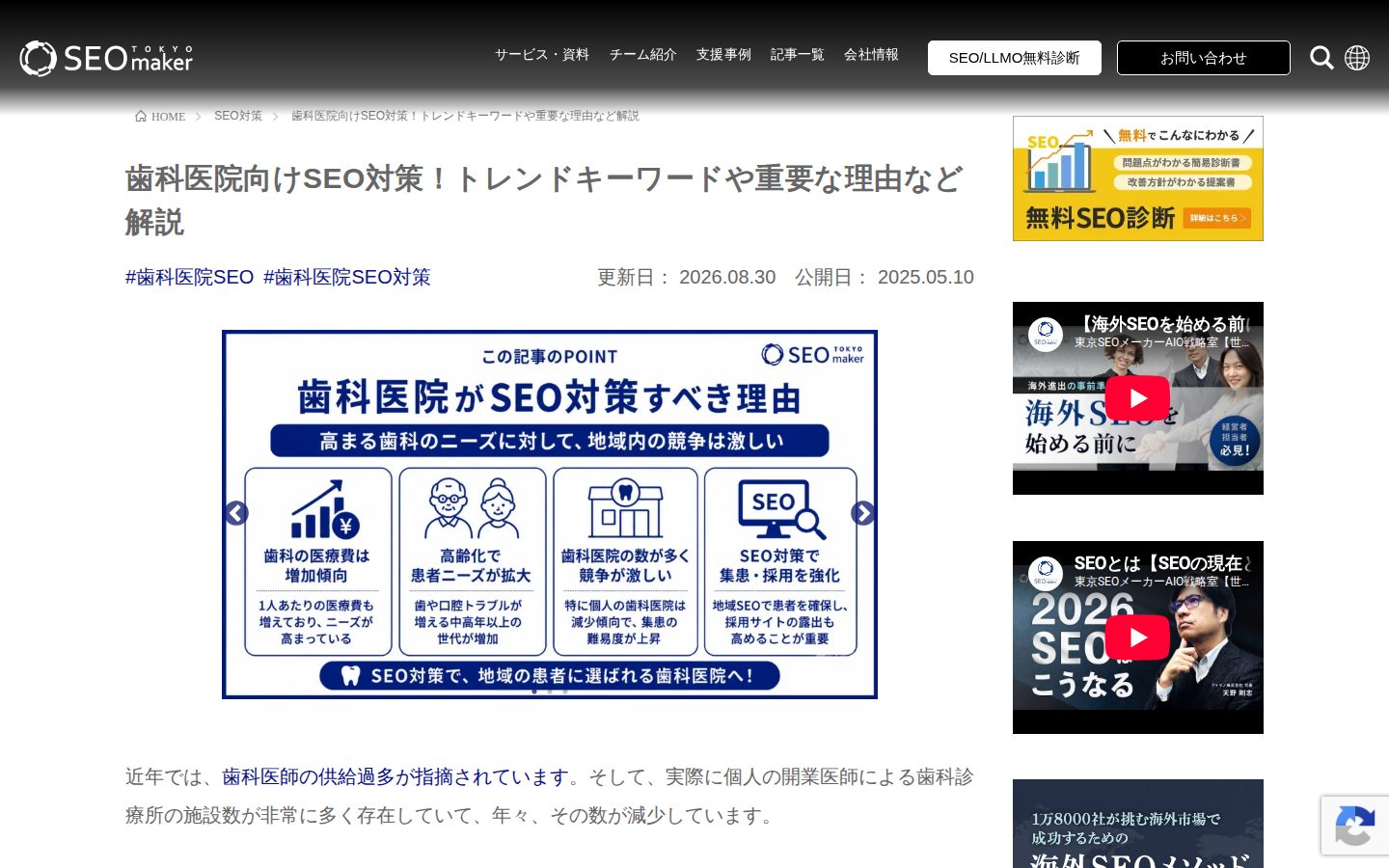Viewport: 1389px width, 868px height.
Task: Open the globe language selector icon
Action: click(x=1357, y=58)
